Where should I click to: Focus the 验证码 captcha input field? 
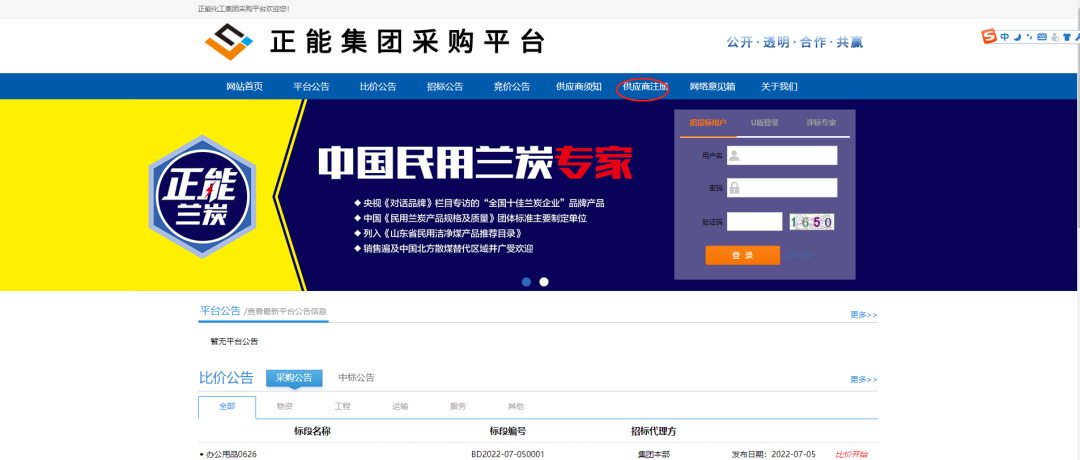click(x=754, y=221)
